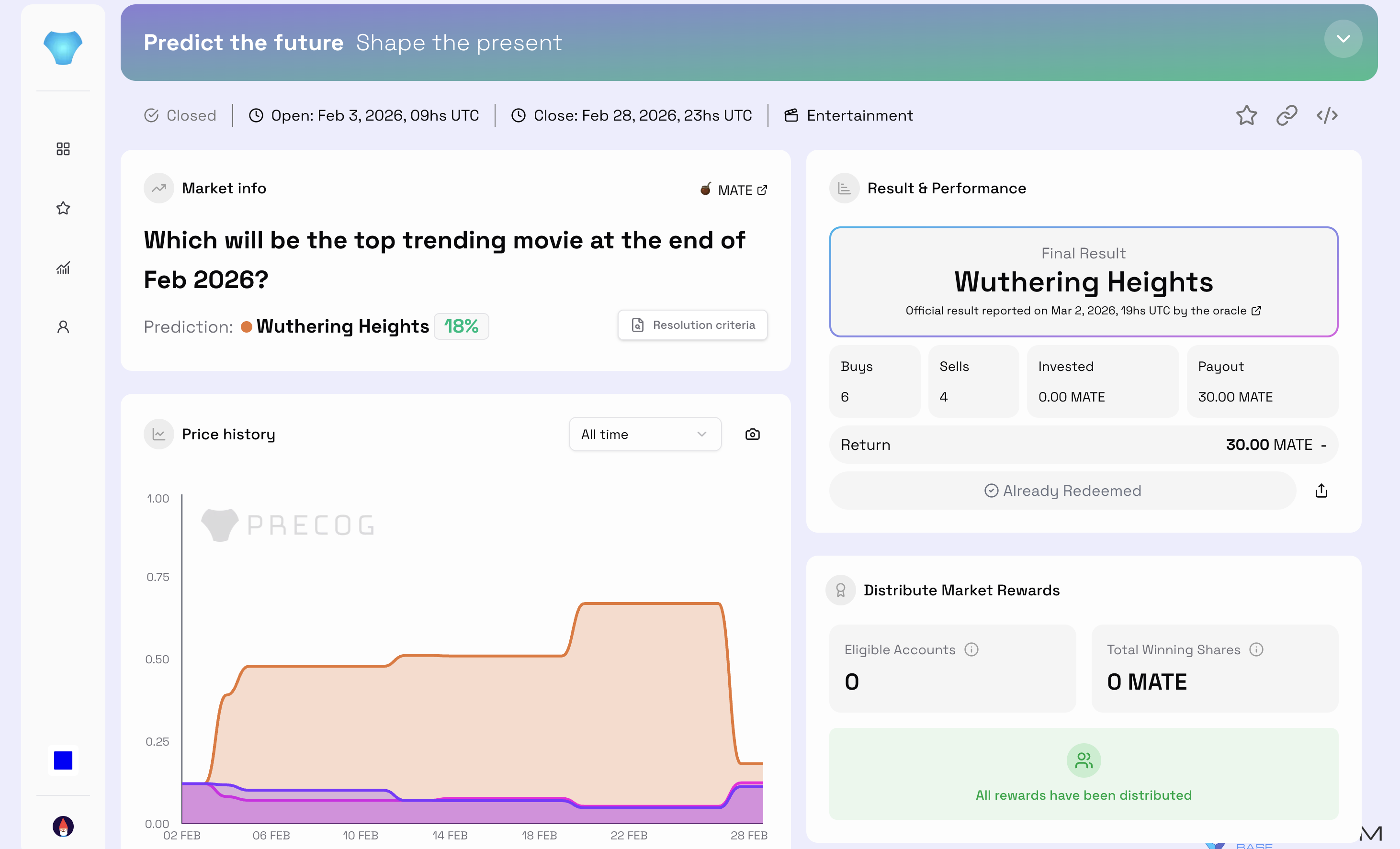Image resolution: width=1400 pixels, height=849 pixels.
Task: Open the All time range dropdown
Action: (644, 435)
